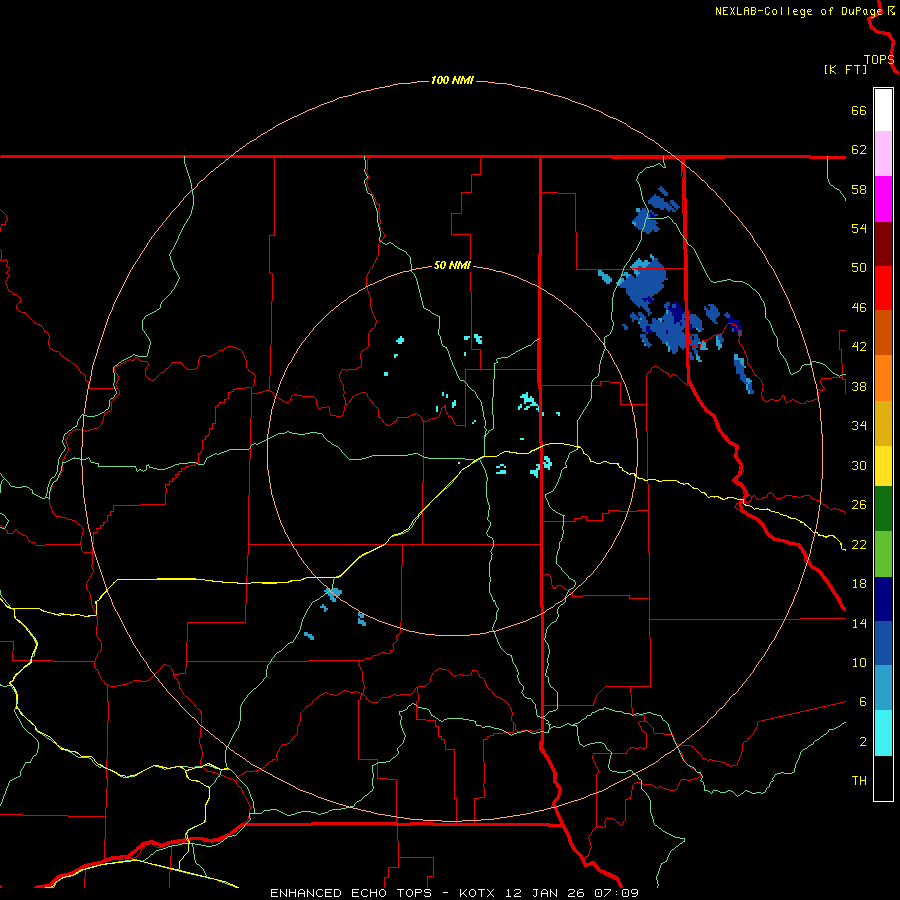
Task: Click the yellow 34 kft legend swatch
Action: tap(883, 466)
